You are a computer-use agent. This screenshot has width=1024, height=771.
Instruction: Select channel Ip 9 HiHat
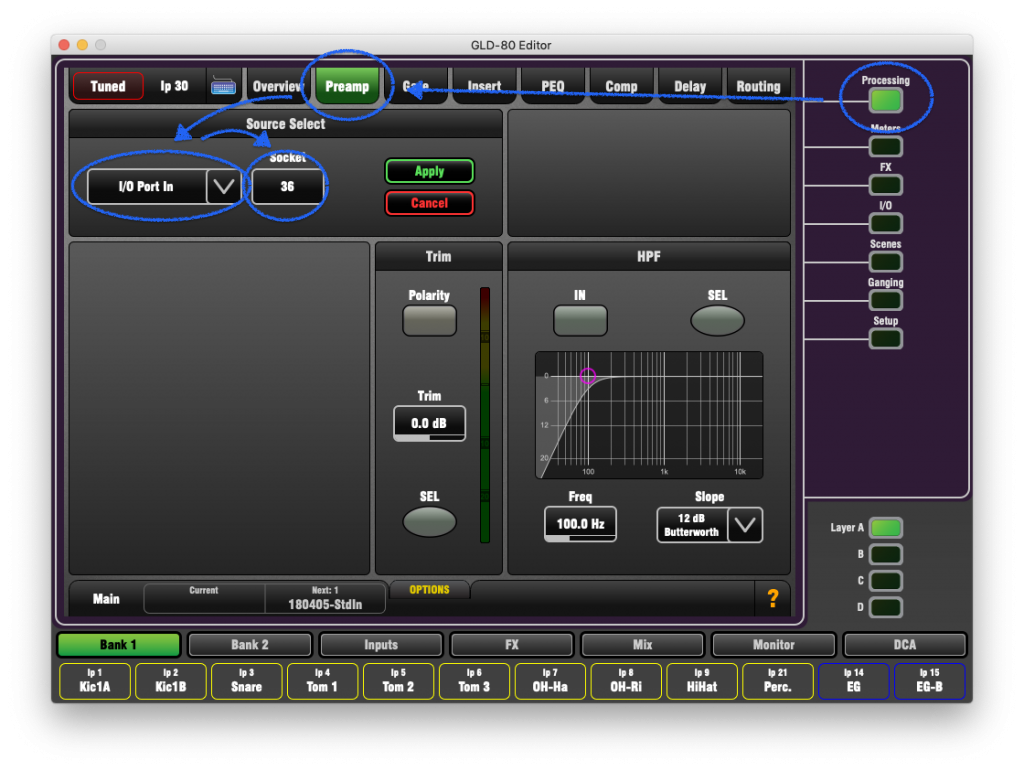[702, 681]
